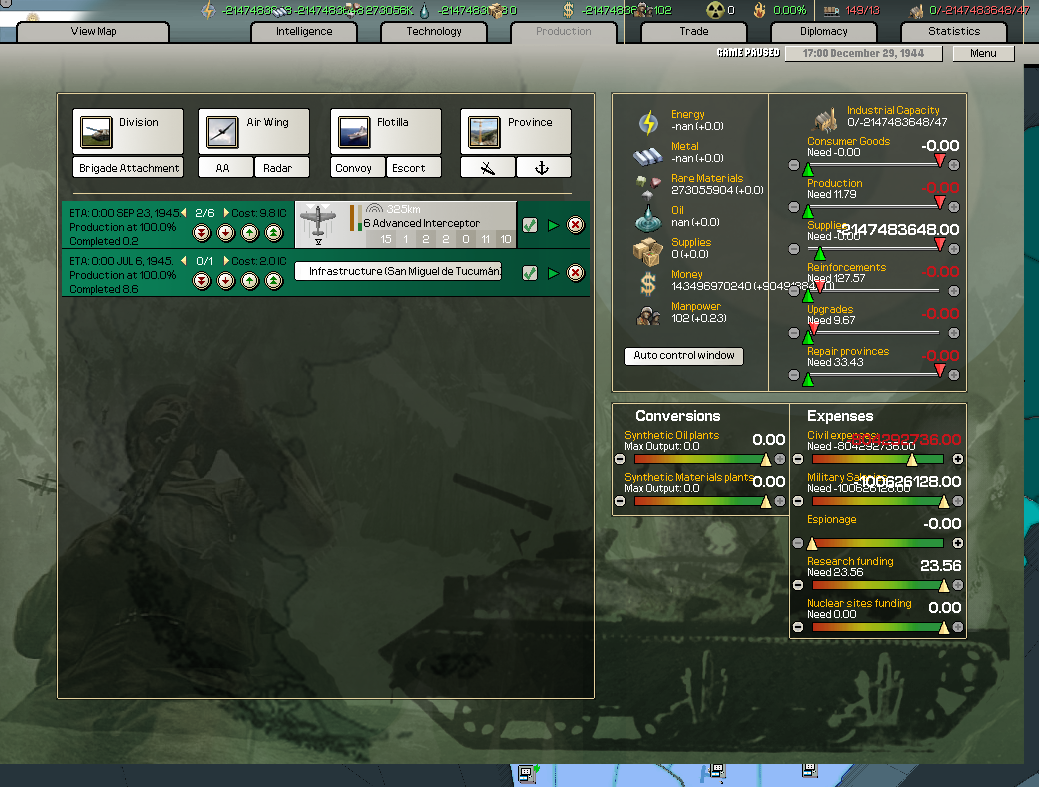Screen dimensions: 1039x787
Task: Increase Advanced Interceptor quantity with right arrow
Action: (225, 213)
